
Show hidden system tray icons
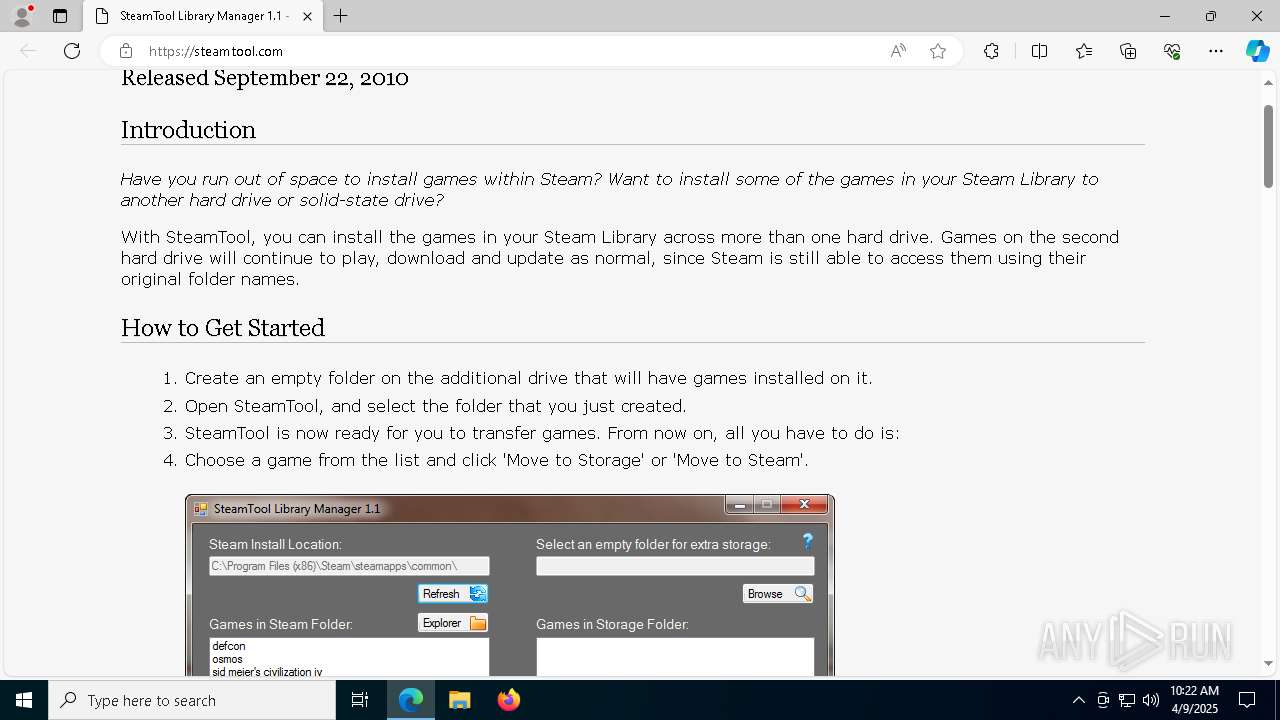1078,700
